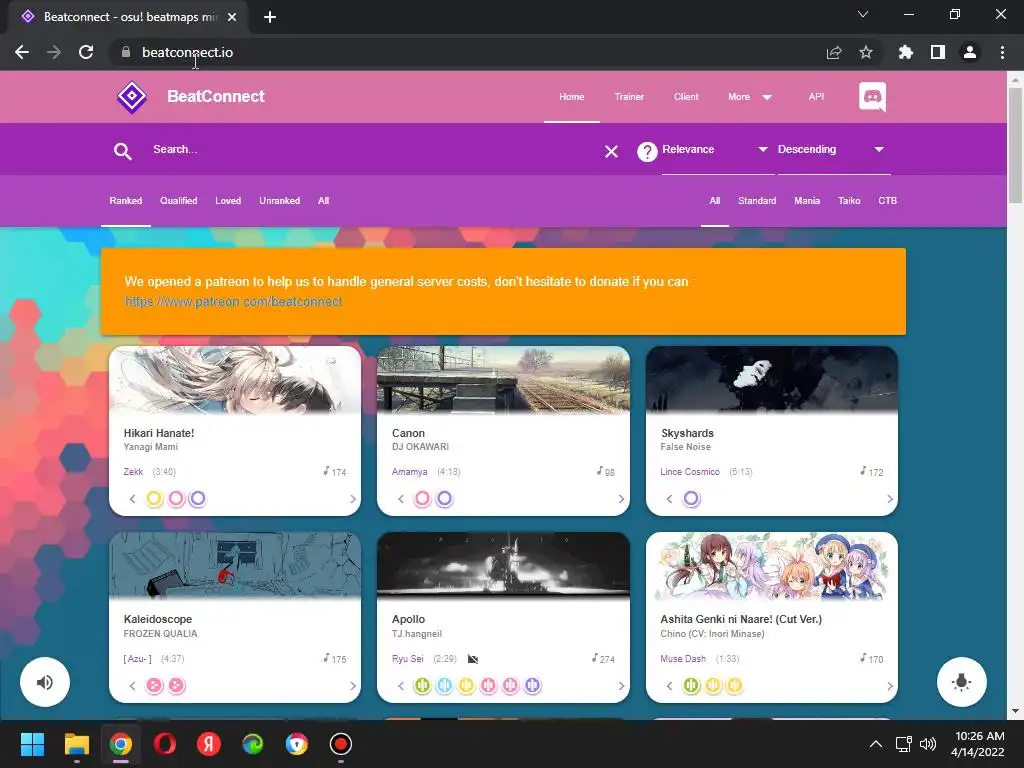
Task: Click the speaker volume floating button
Action: tap(45, 682)
